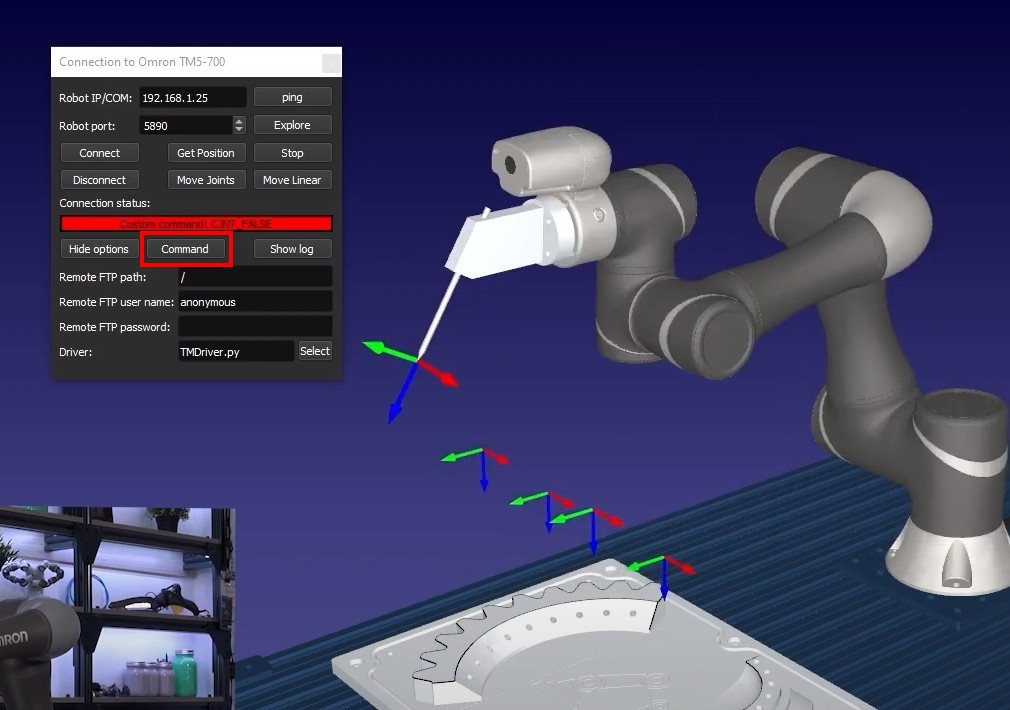Image resolution: width=1010 pixels, height=710 pixels.
Task: Click the highlighted Command button
Action: click(x=185, y=249)
